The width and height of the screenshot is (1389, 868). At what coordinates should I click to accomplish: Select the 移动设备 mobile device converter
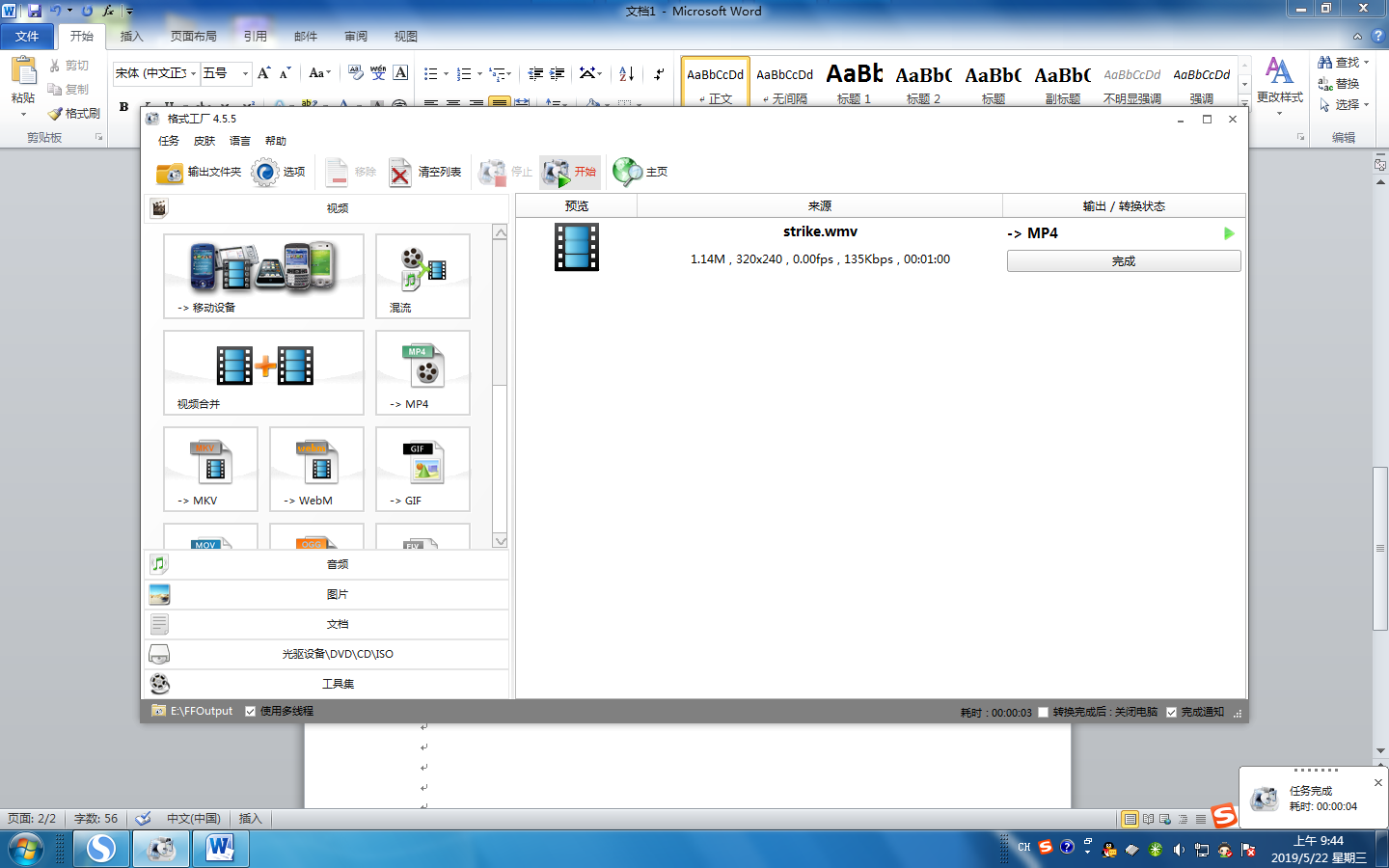pyautogui.click(x=263, y=276)
